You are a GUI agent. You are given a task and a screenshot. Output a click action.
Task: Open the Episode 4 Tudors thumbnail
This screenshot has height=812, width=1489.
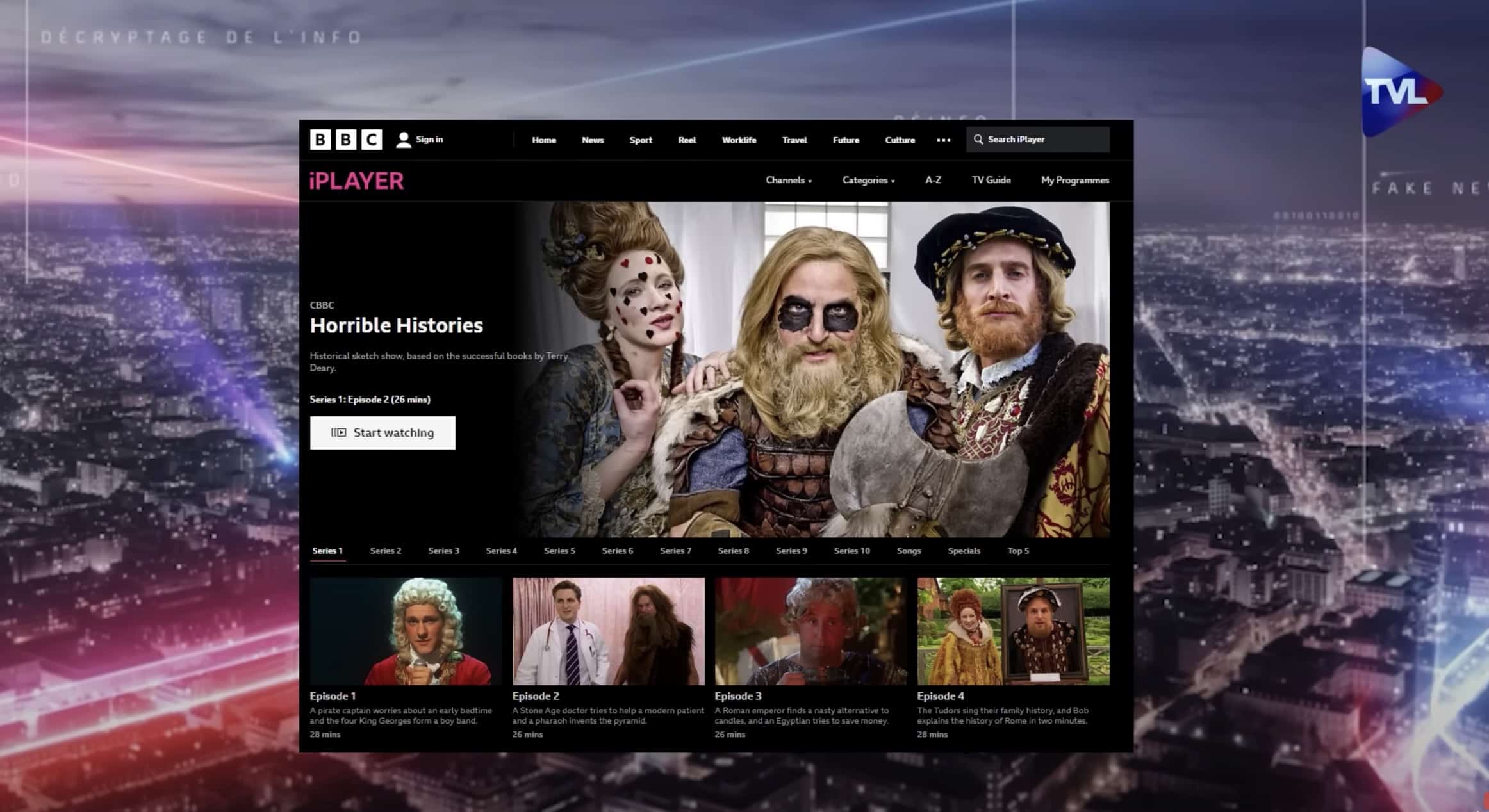coord(1013,631)
